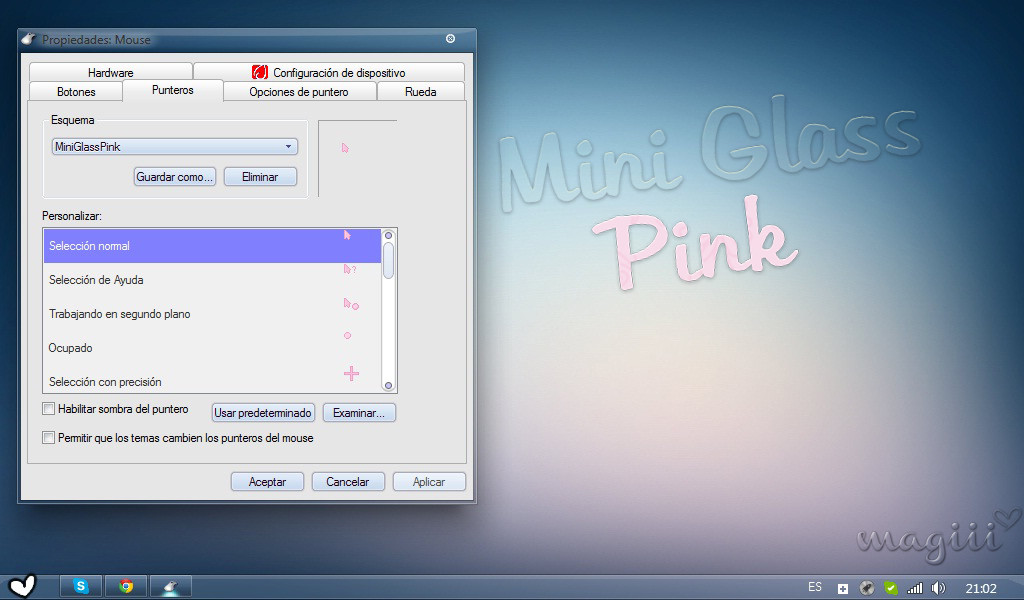Enable Habilitar sombra del puntero checkbox
The width and height of the screenshot is (1024, 600).
[48, 409]
